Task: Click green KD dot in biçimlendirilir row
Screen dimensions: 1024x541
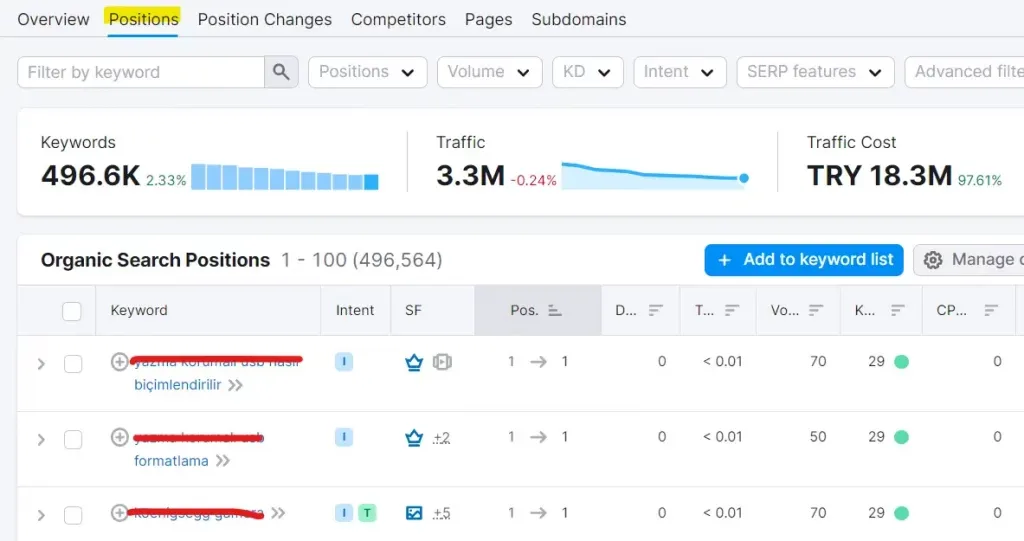Action: coord(901,362)
